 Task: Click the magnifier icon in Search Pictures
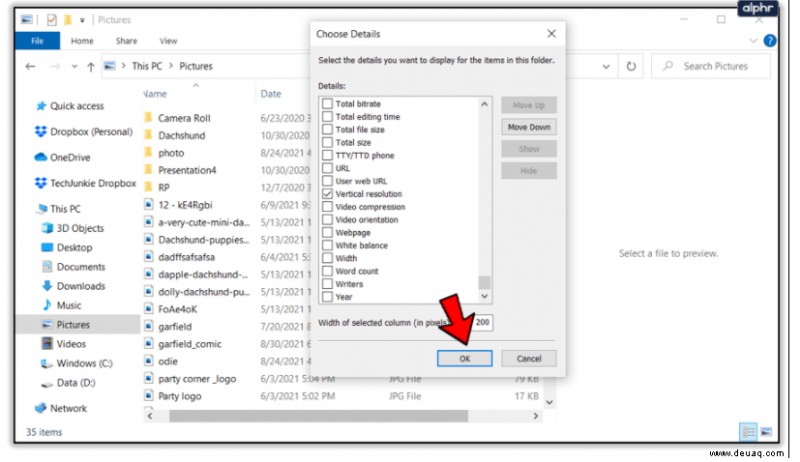click(668, 66)
